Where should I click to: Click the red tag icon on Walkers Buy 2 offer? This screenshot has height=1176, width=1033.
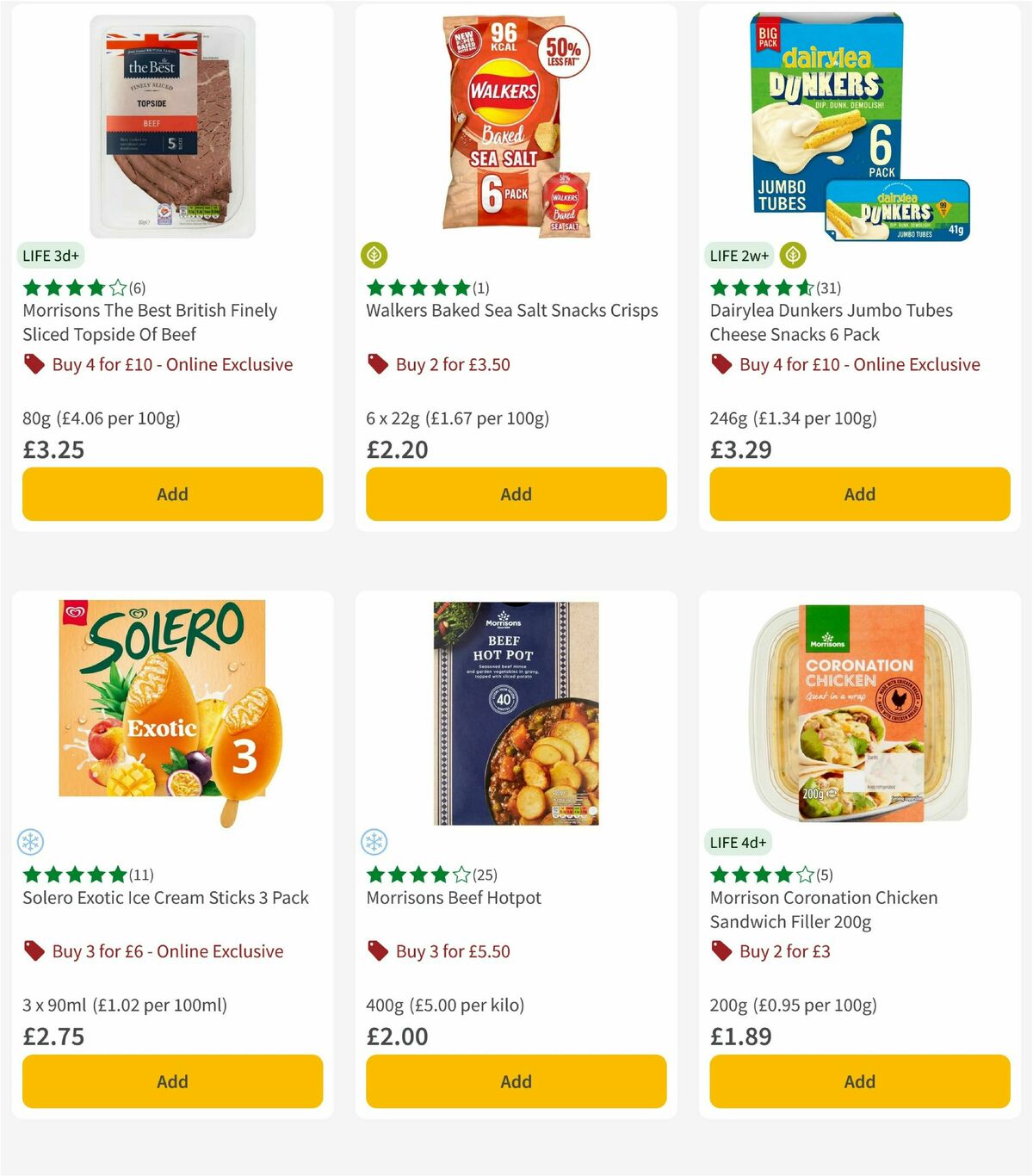379,364
